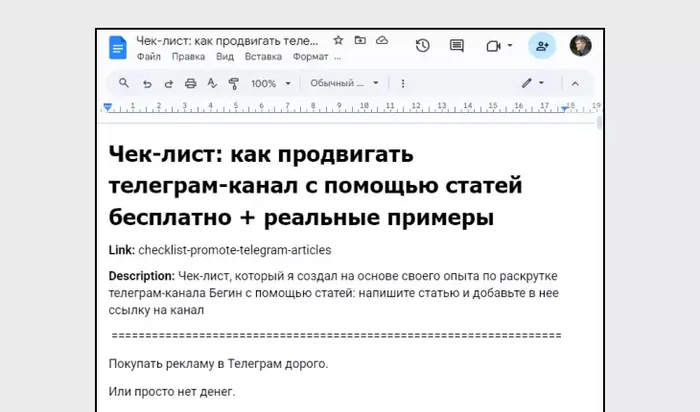
Task: Open the Файл menu
Action: 148,57
